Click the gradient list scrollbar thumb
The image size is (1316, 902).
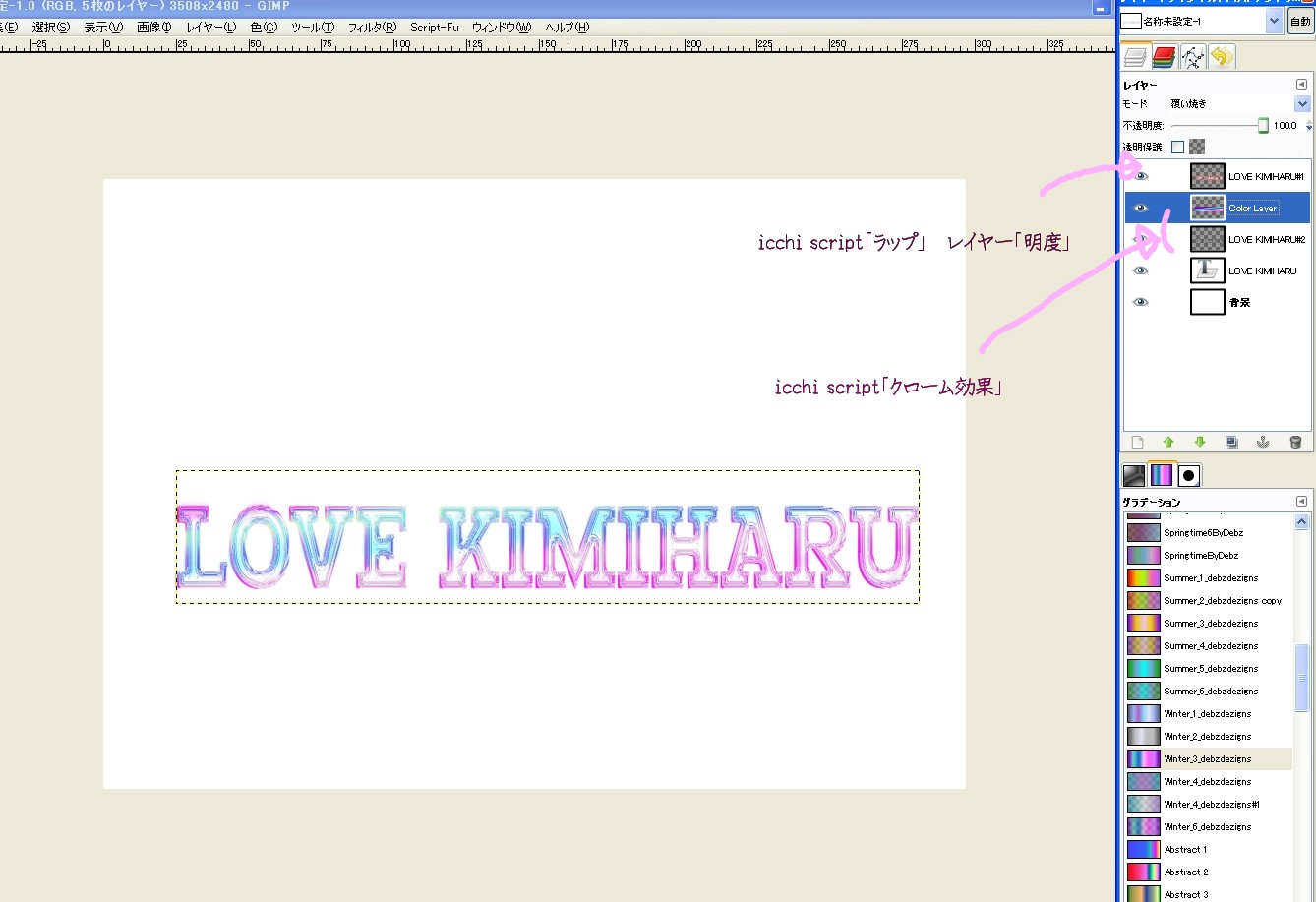pos(1302,678)
